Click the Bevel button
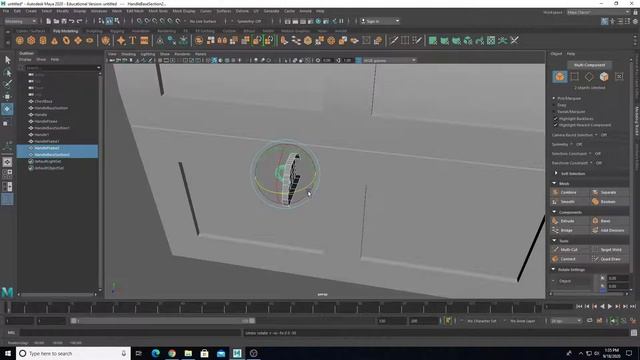The width and height of the screenshot is (640, 360). tap(609, 221)
